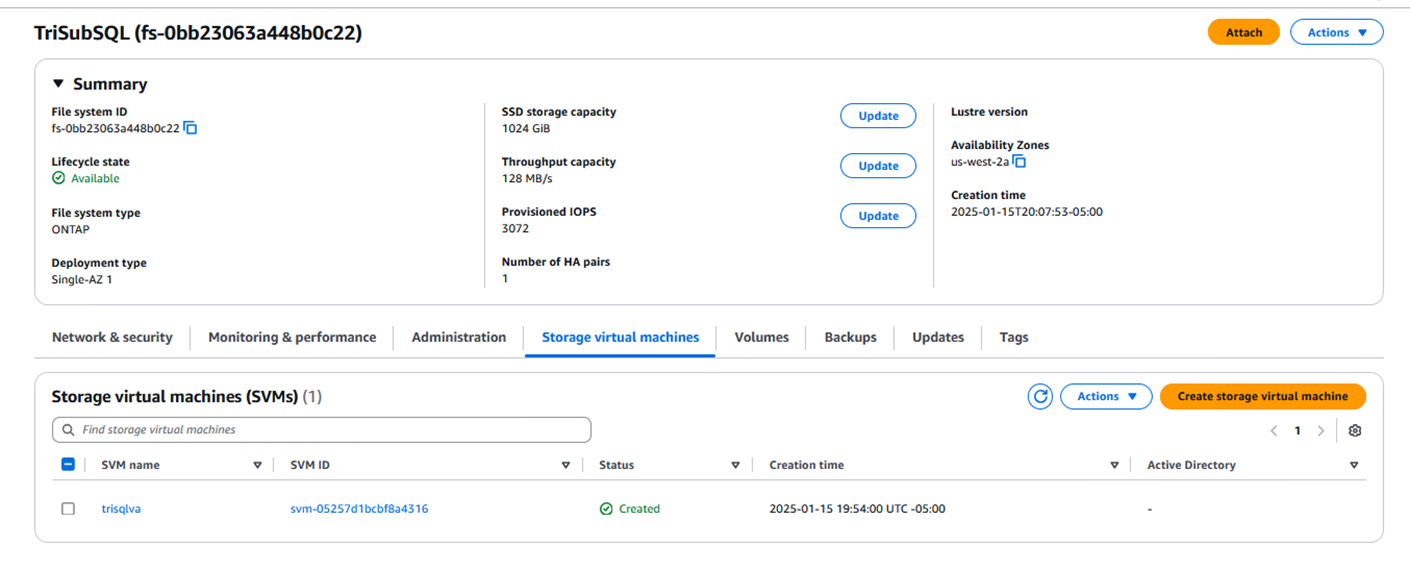Go to next page of SVMs

click(1321, 431)
